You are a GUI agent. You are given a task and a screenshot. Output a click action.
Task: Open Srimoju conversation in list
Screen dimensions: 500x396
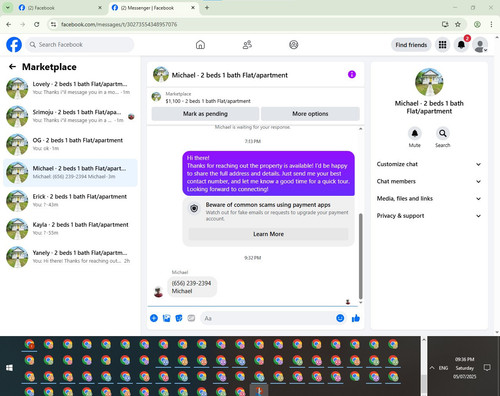70,116
